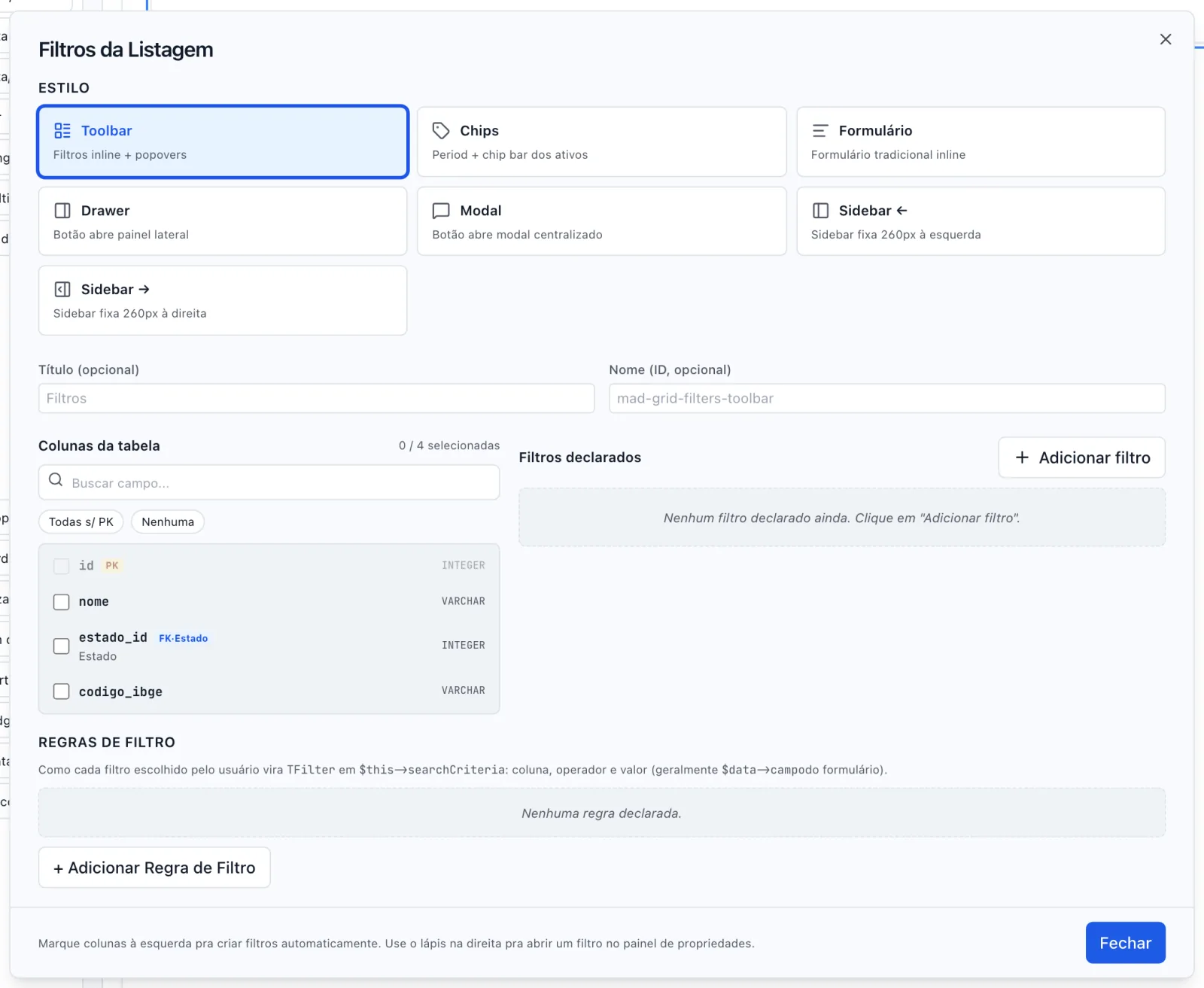1204x988 pixels.
Task: Choose the Chips style card
Action: coord(601,142)
